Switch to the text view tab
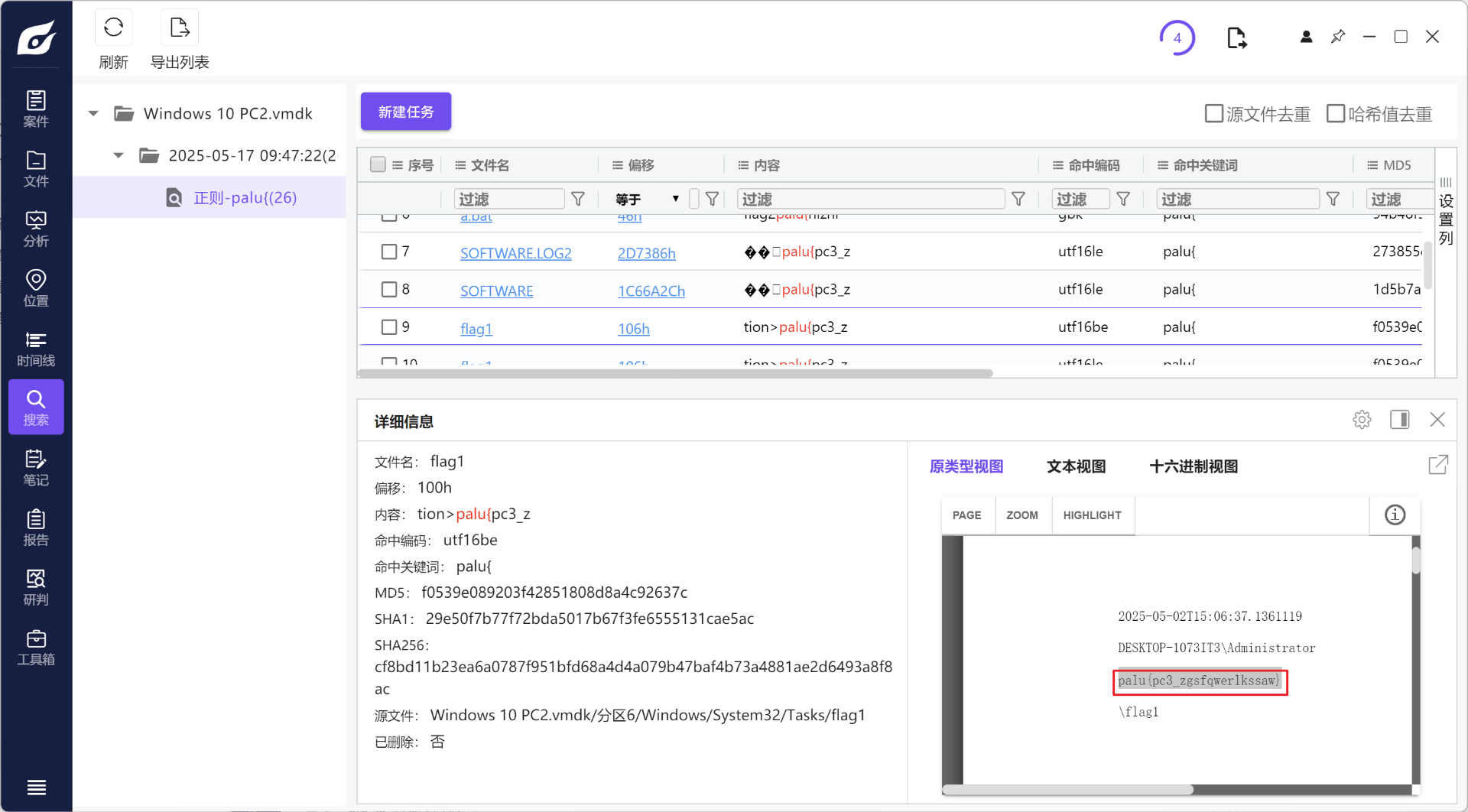The image size is (1468, 812). click(x=1076, y=466)
